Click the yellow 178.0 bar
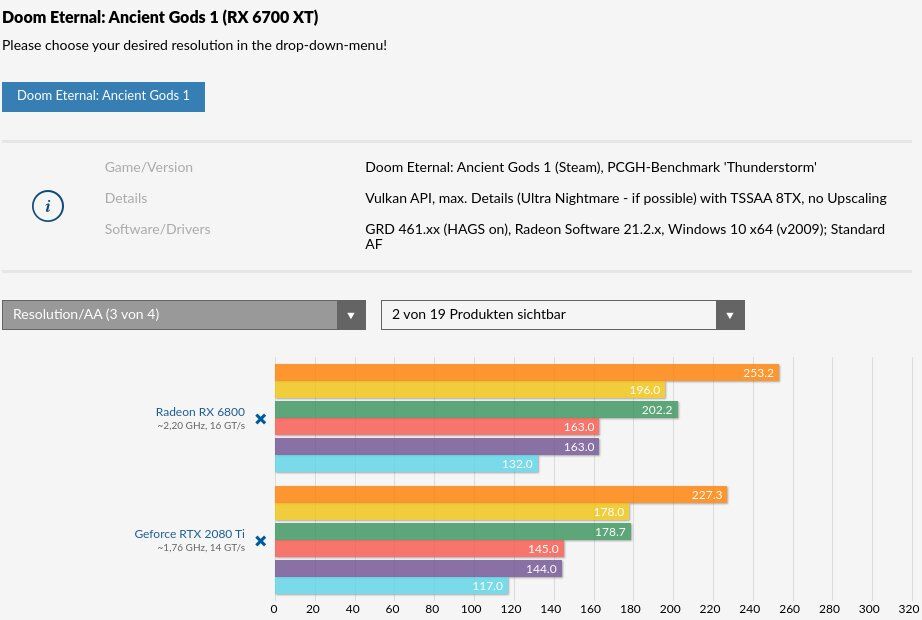922x620 pixels. (452, 512)
